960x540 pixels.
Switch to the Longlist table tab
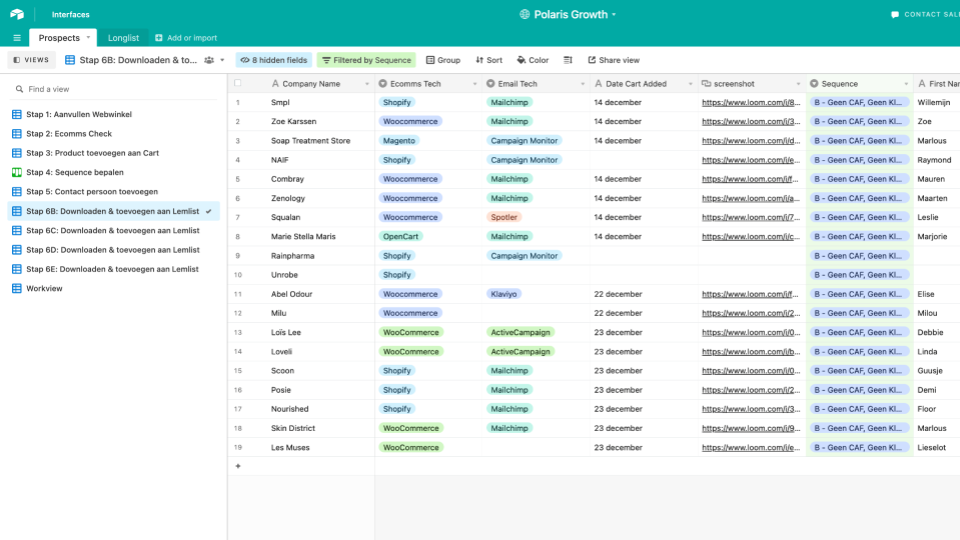click(123, 38)
